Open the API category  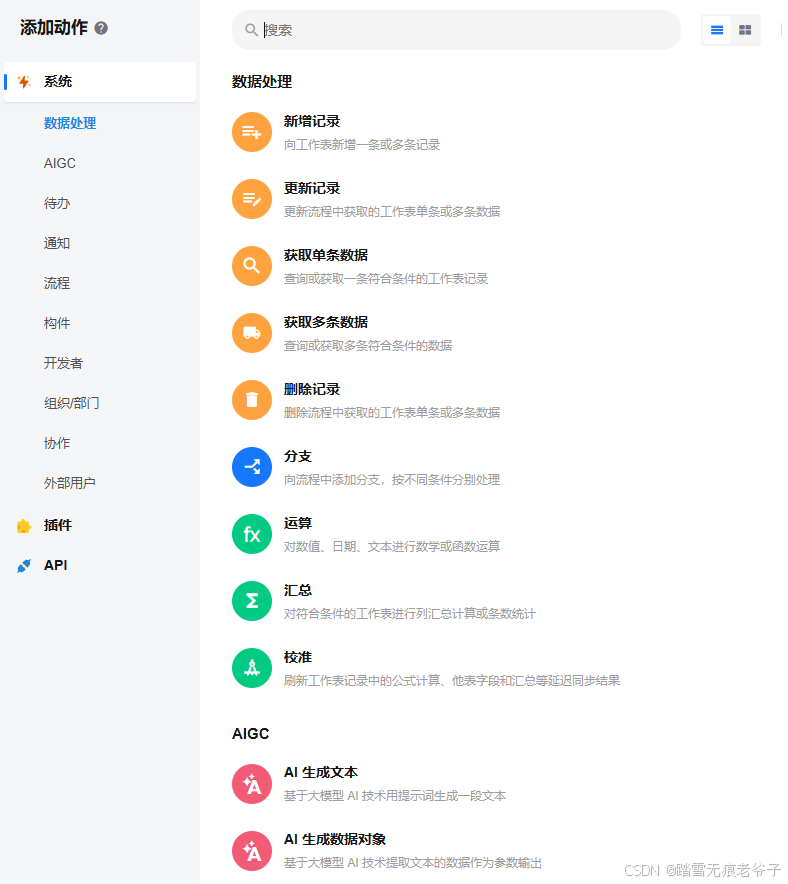(x=55, y=565)
